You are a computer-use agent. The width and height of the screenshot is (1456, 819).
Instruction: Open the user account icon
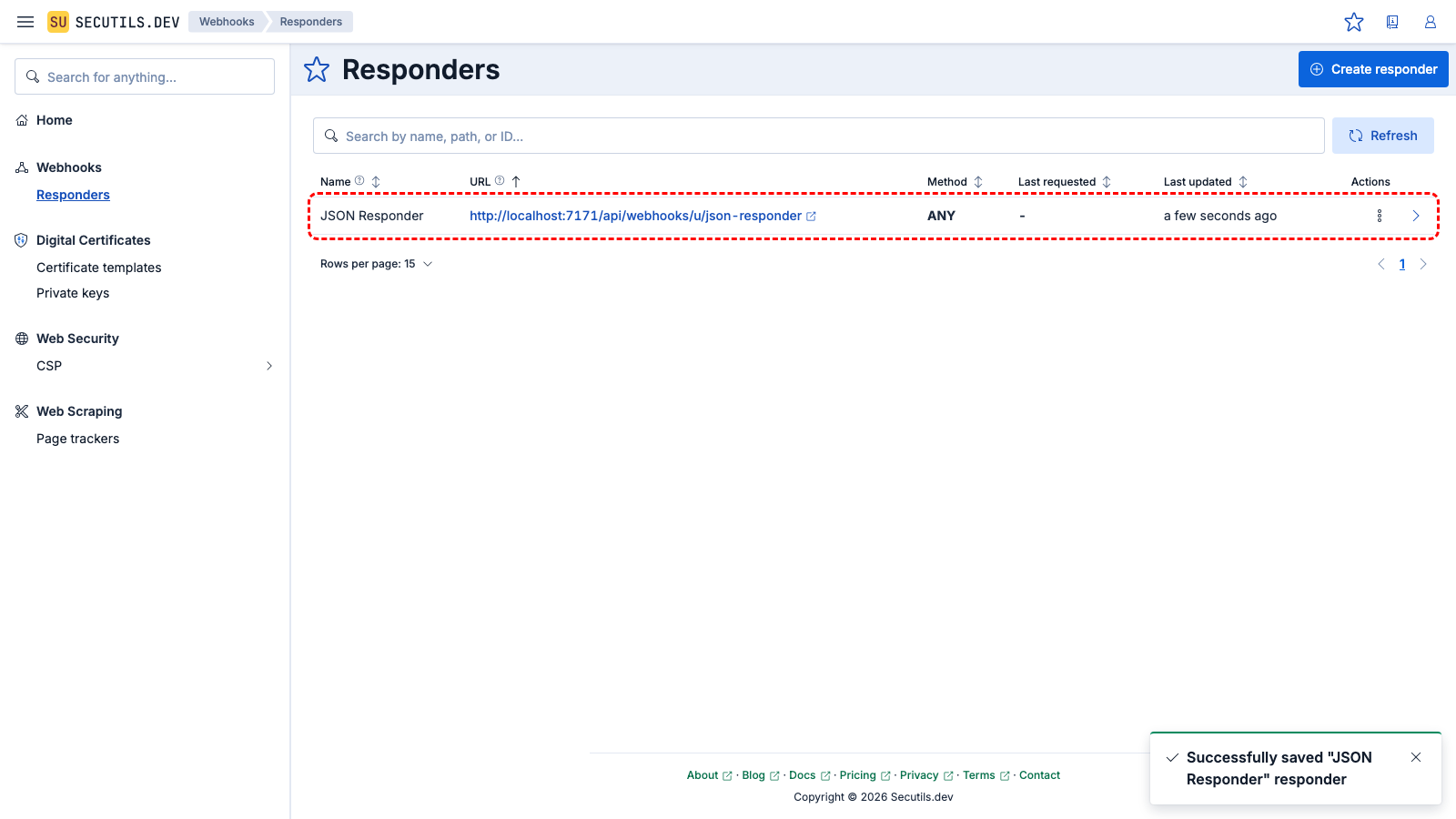[1430, 21]
